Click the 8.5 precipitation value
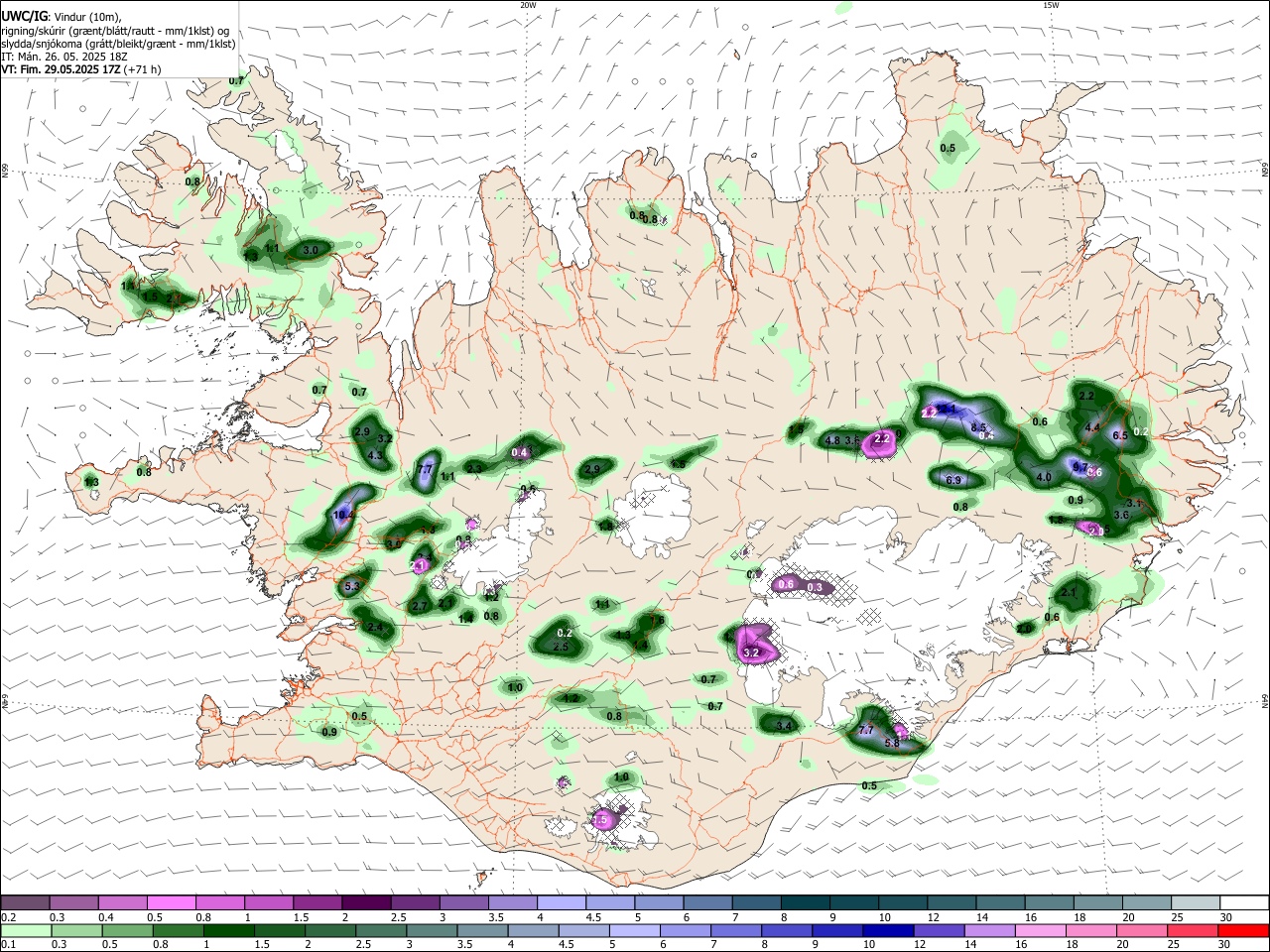Viewport: 1270px width, 952px height. click(x=978, y=428)
